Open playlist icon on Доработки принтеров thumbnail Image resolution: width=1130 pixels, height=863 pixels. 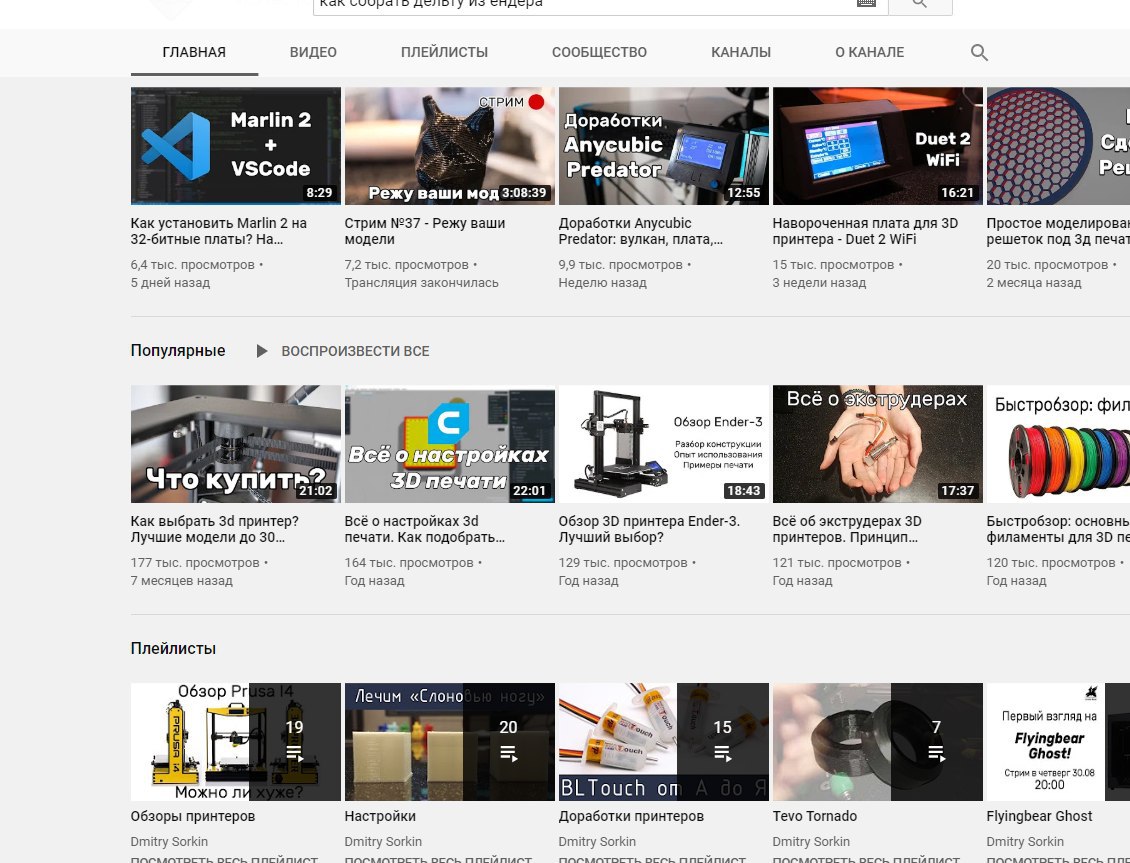(722, 754)
